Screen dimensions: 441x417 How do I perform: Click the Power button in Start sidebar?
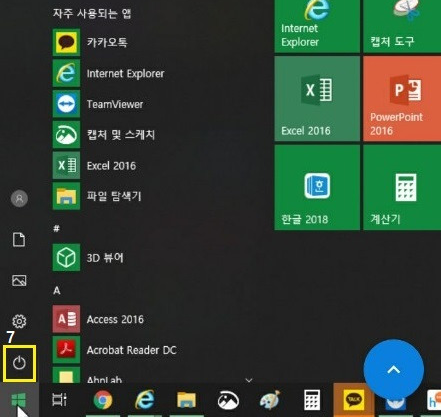[x=19, y=363]
